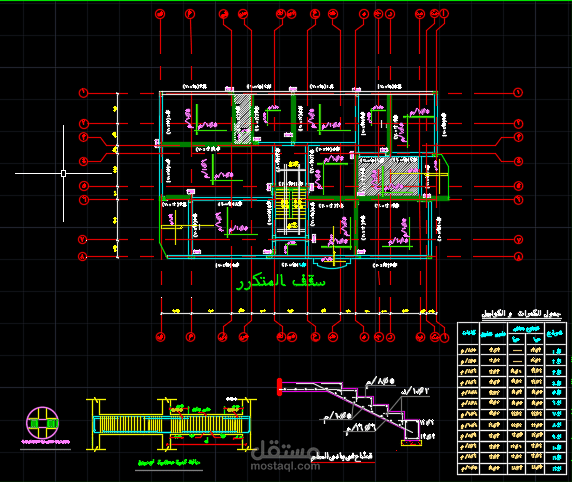The height and width of the screenshot is (482, 572).
Task: Pick the cyan curved balcony arc below plan
Action: pos(332,264)
